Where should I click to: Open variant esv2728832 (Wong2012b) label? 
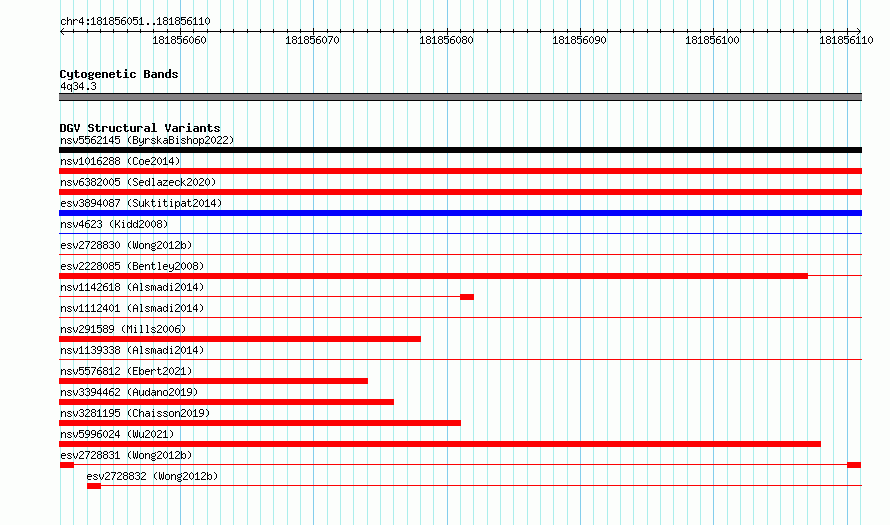point(152,476)
